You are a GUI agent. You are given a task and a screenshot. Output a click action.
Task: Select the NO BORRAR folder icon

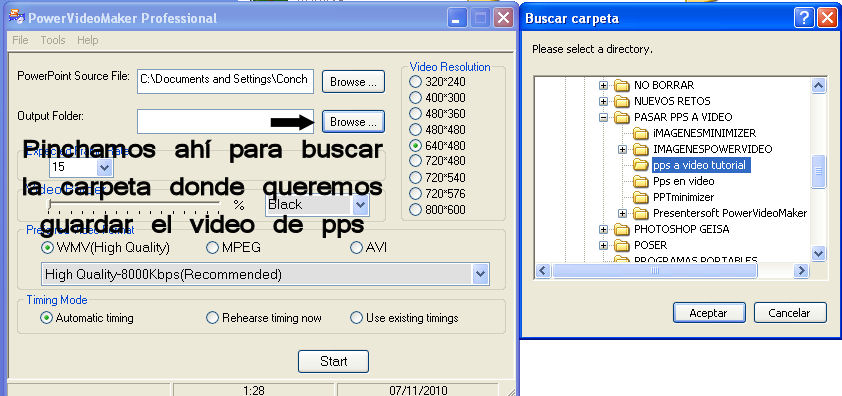coord(621,85)
